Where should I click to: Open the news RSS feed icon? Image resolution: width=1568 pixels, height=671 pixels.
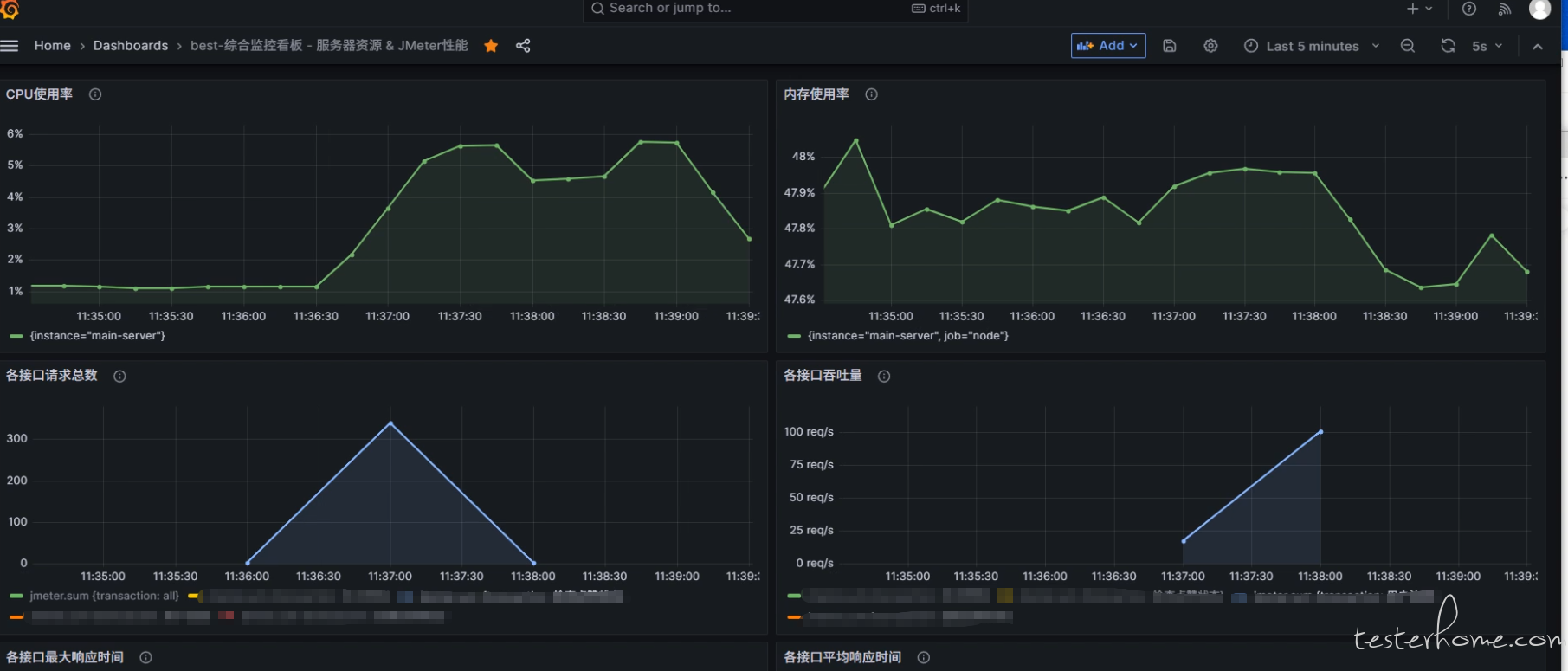[x=1505, y=9]
